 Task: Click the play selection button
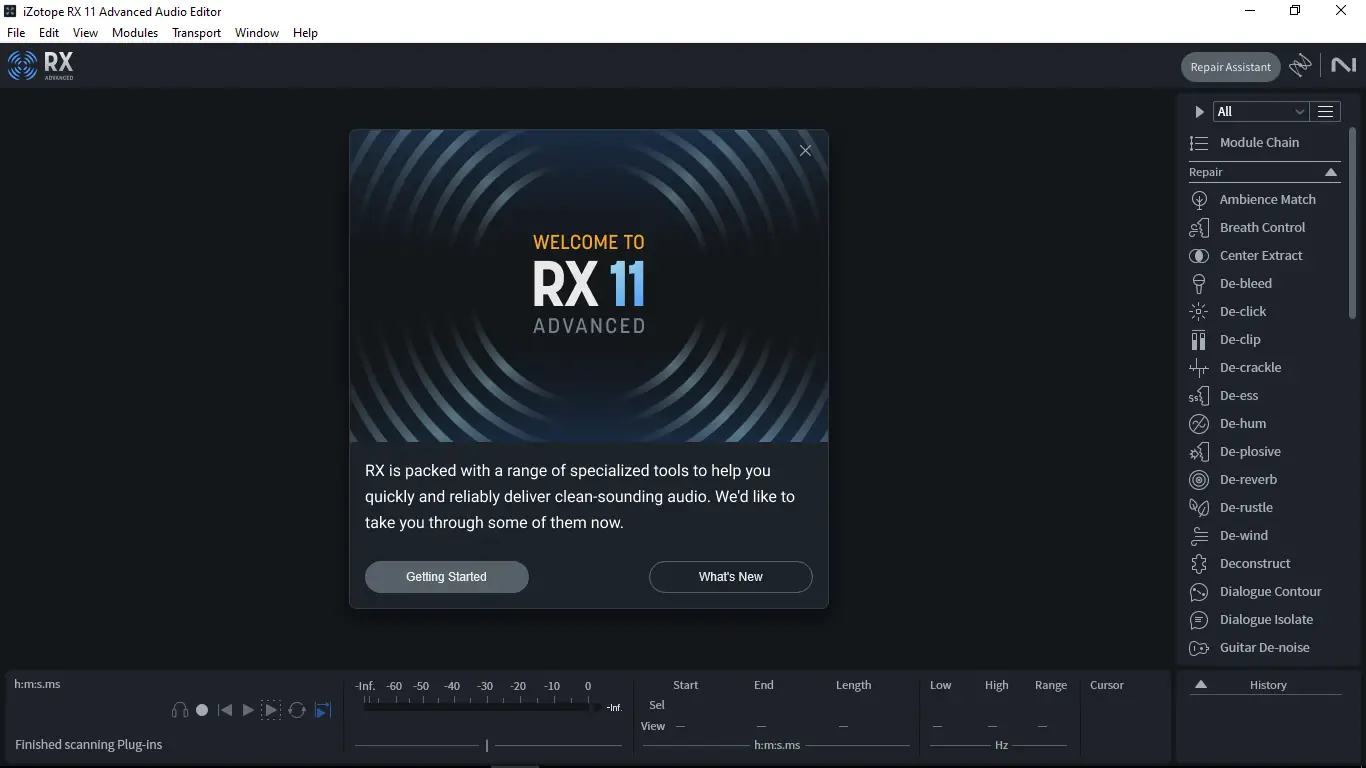coord(271,710)
